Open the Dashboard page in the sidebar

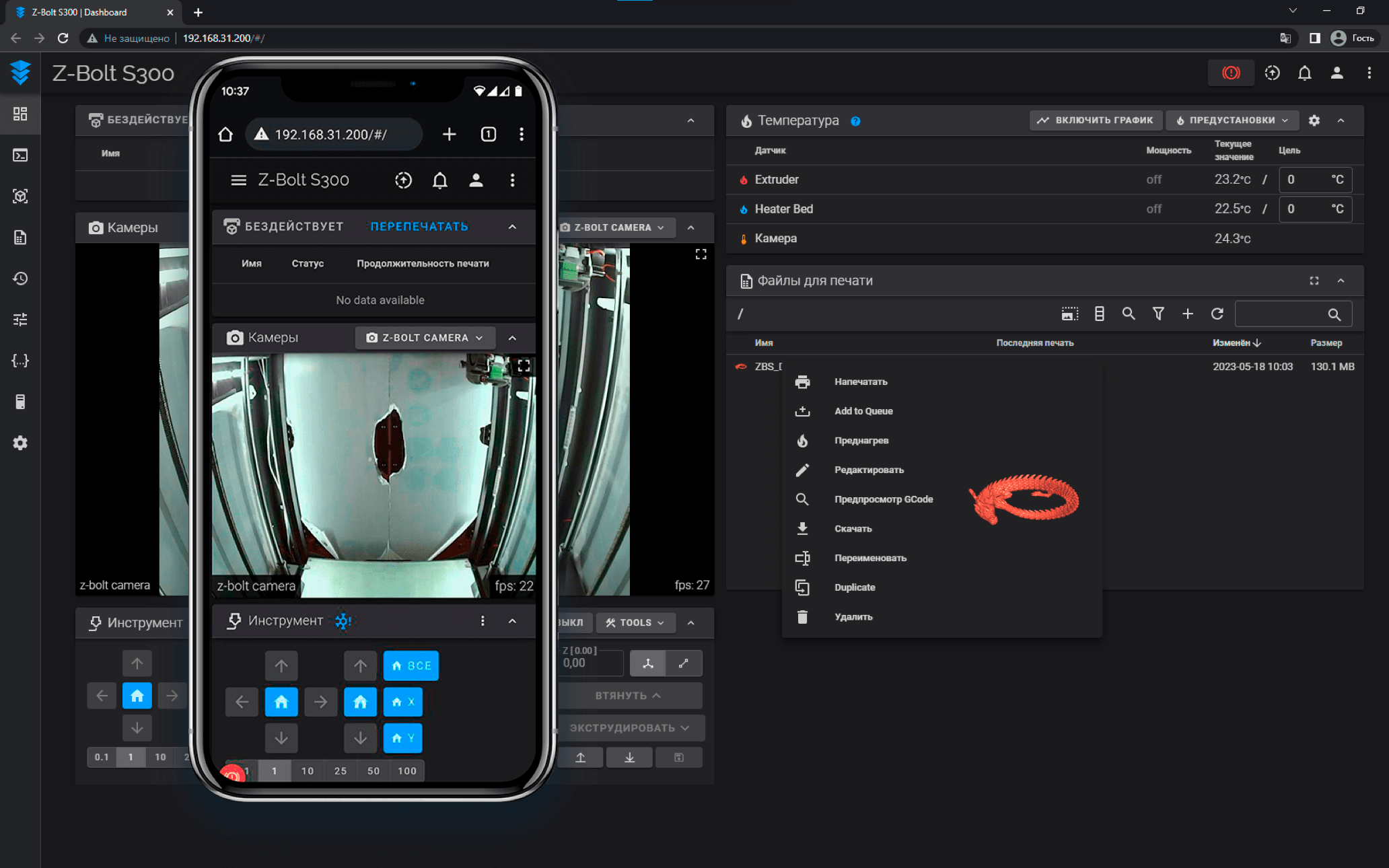[20, 114]
